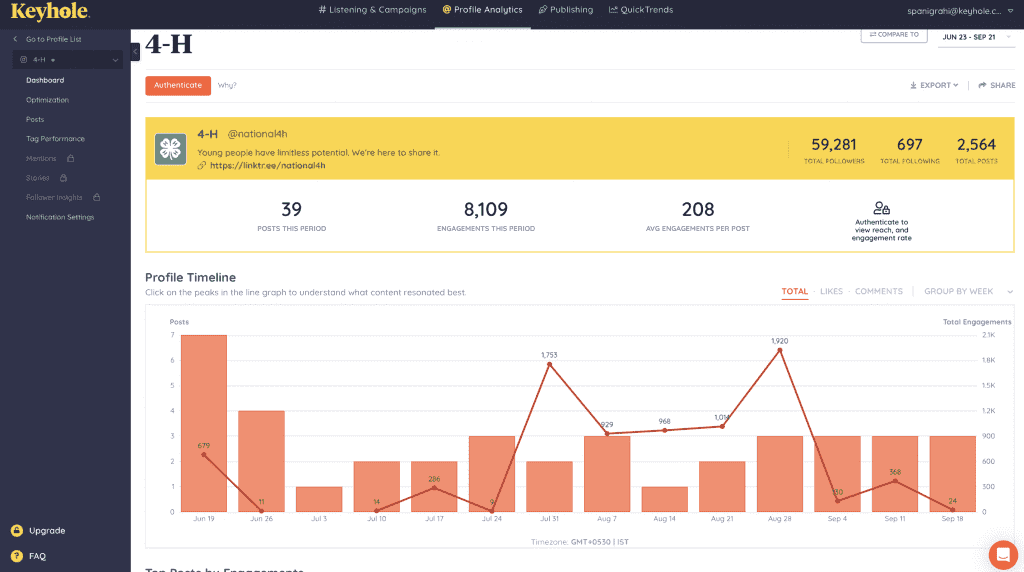Image resolution: width=1024 pixels, height=572 pixels.
Task: Select the COMMENTS timeline filter
Action: 879,292
